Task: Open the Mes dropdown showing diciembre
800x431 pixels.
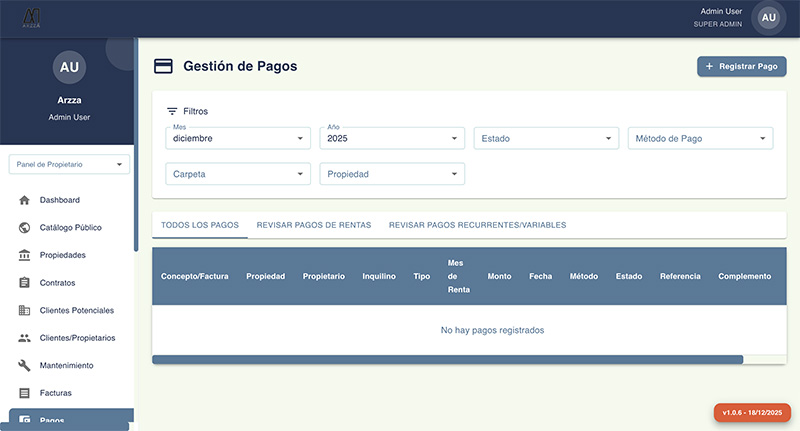Action: [238, 139]
